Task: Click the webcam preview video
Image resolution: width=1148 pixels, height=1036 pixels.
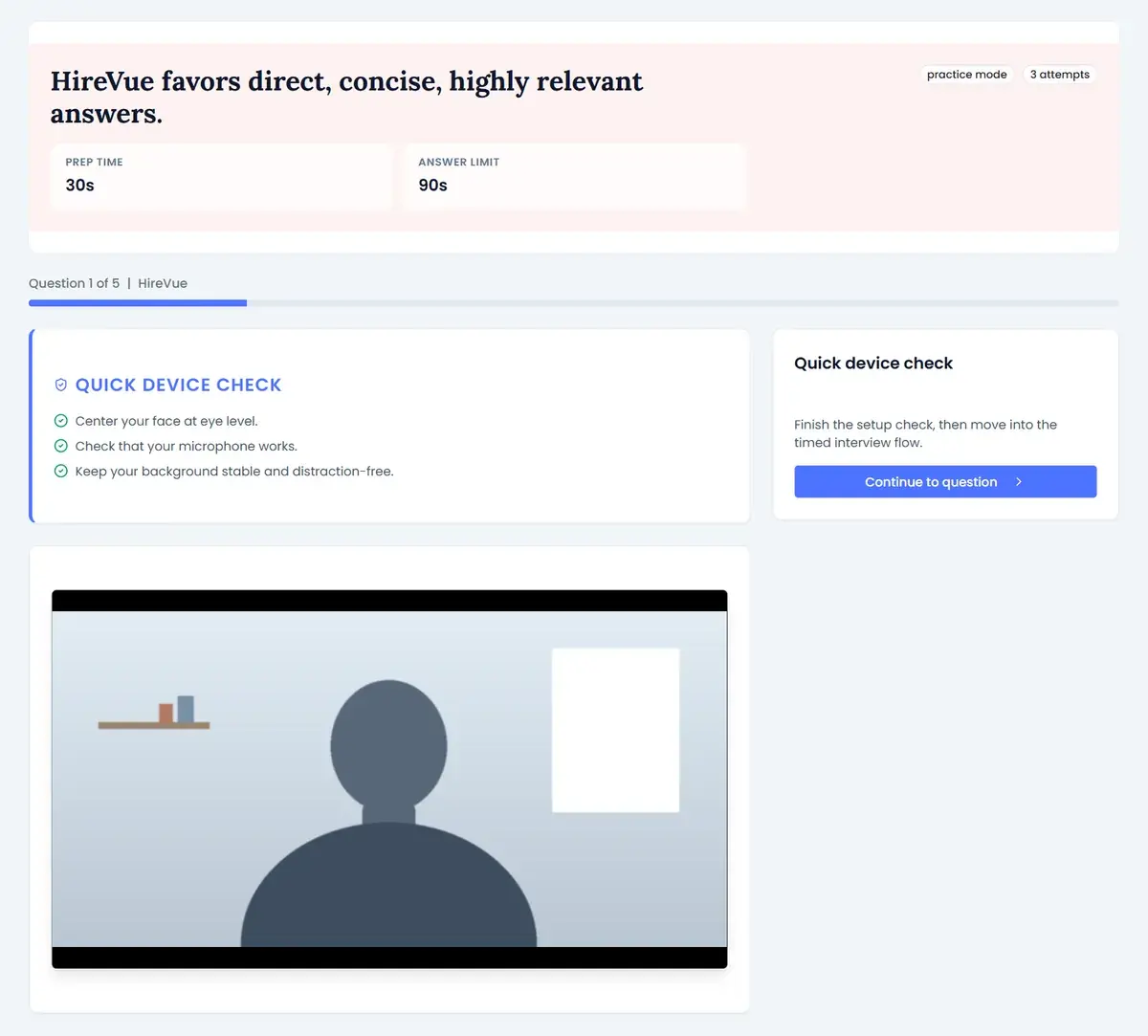Action: click(389, 779)
